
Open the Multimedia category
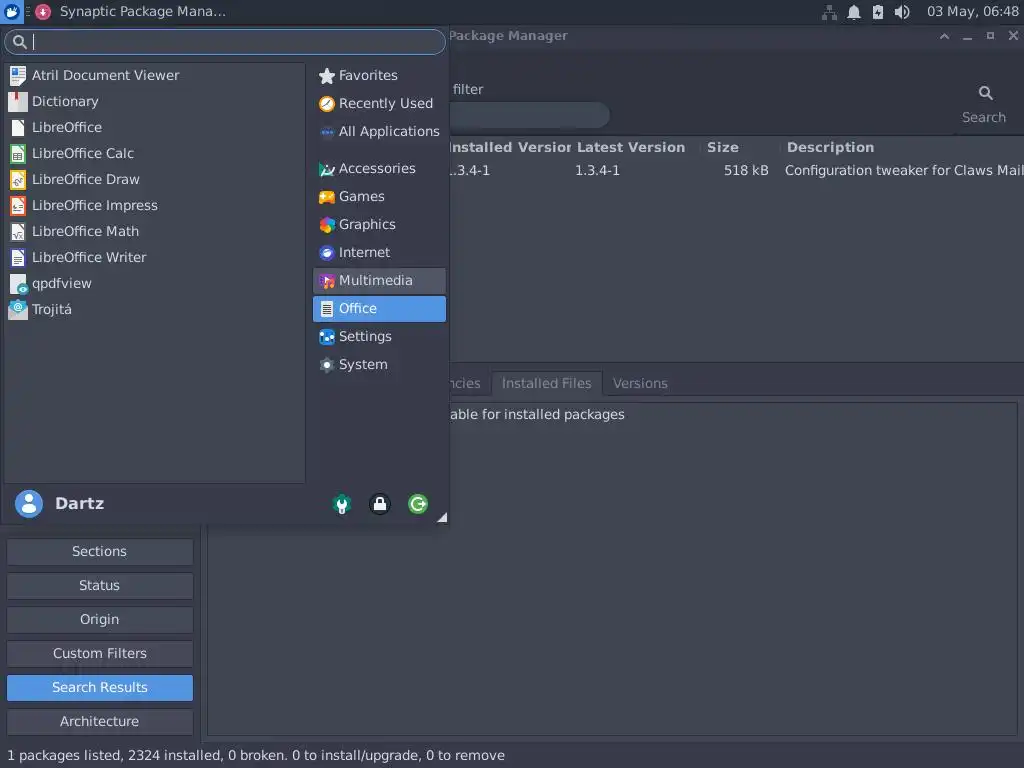(379, 281)
